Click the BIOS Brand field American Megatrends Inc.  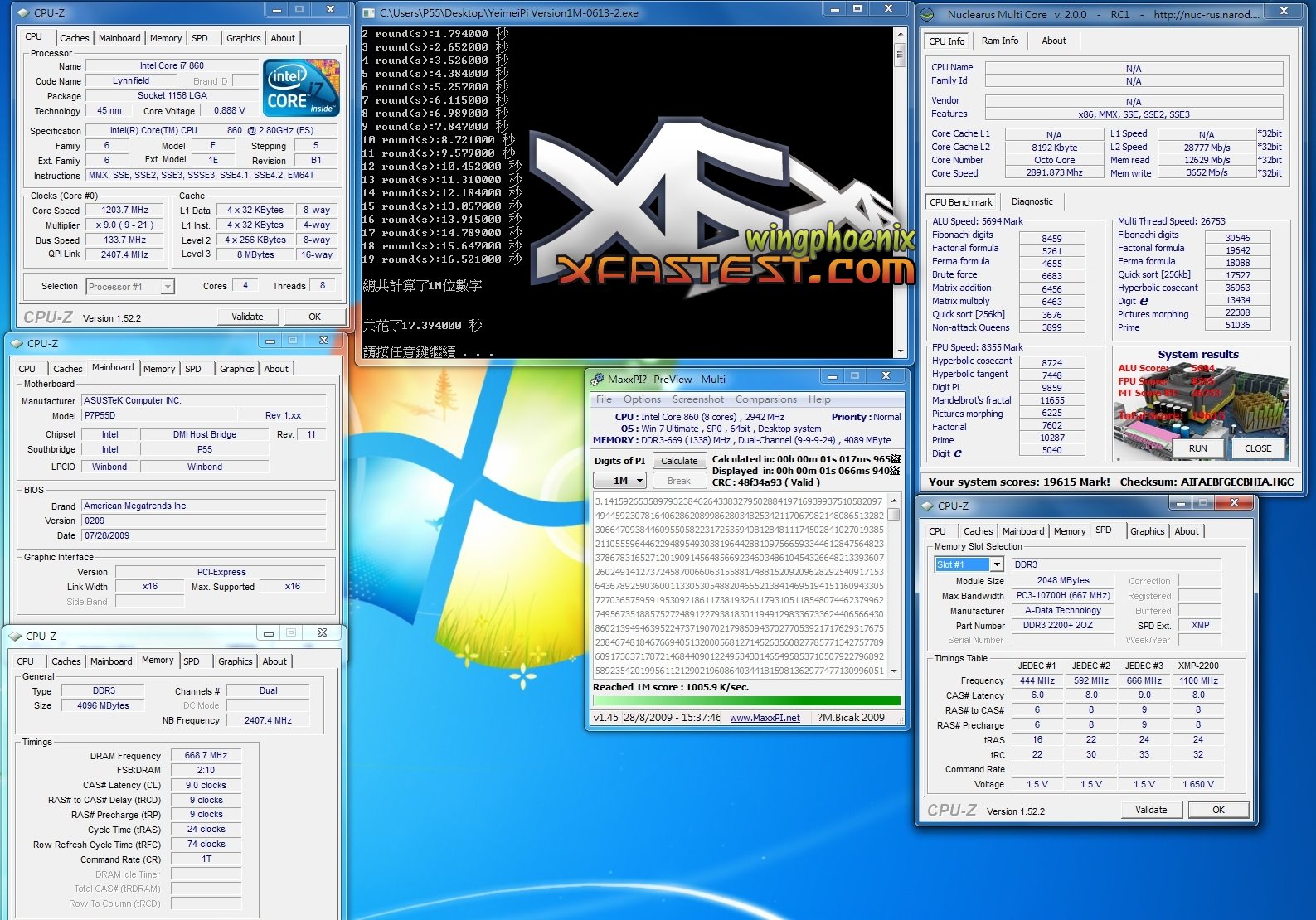[x=203, y=506]
